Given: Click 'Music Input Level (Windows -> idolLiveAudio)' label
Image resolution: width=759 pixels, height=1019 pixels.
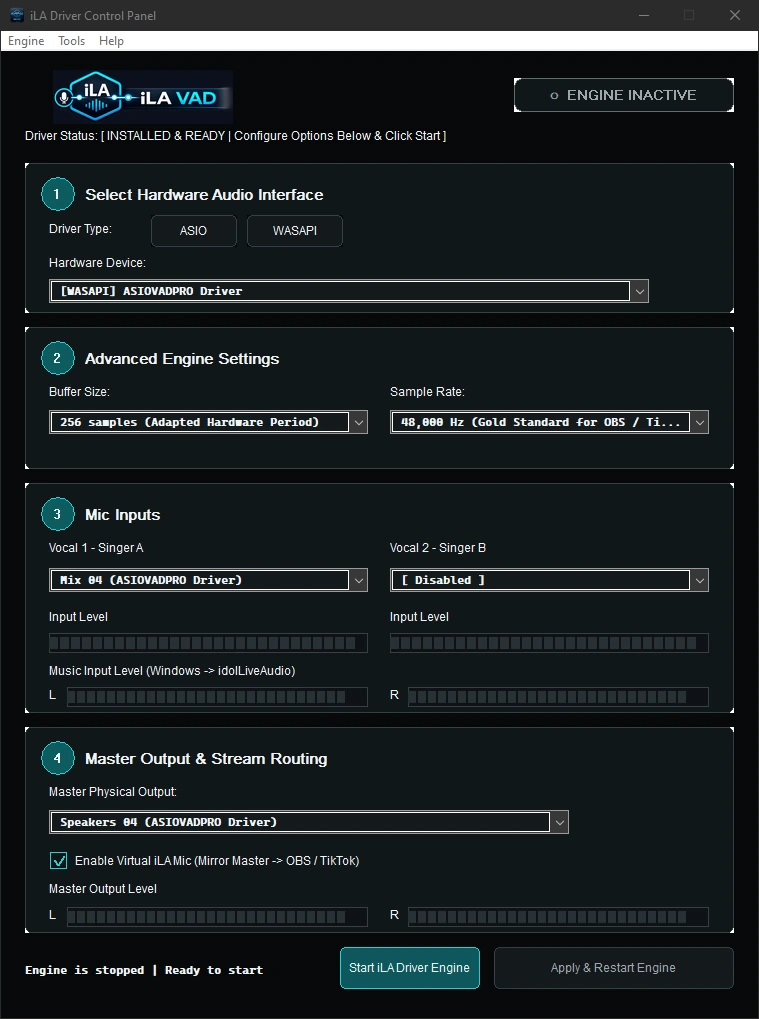Looking at the screenshot, I should coord(172,671).
